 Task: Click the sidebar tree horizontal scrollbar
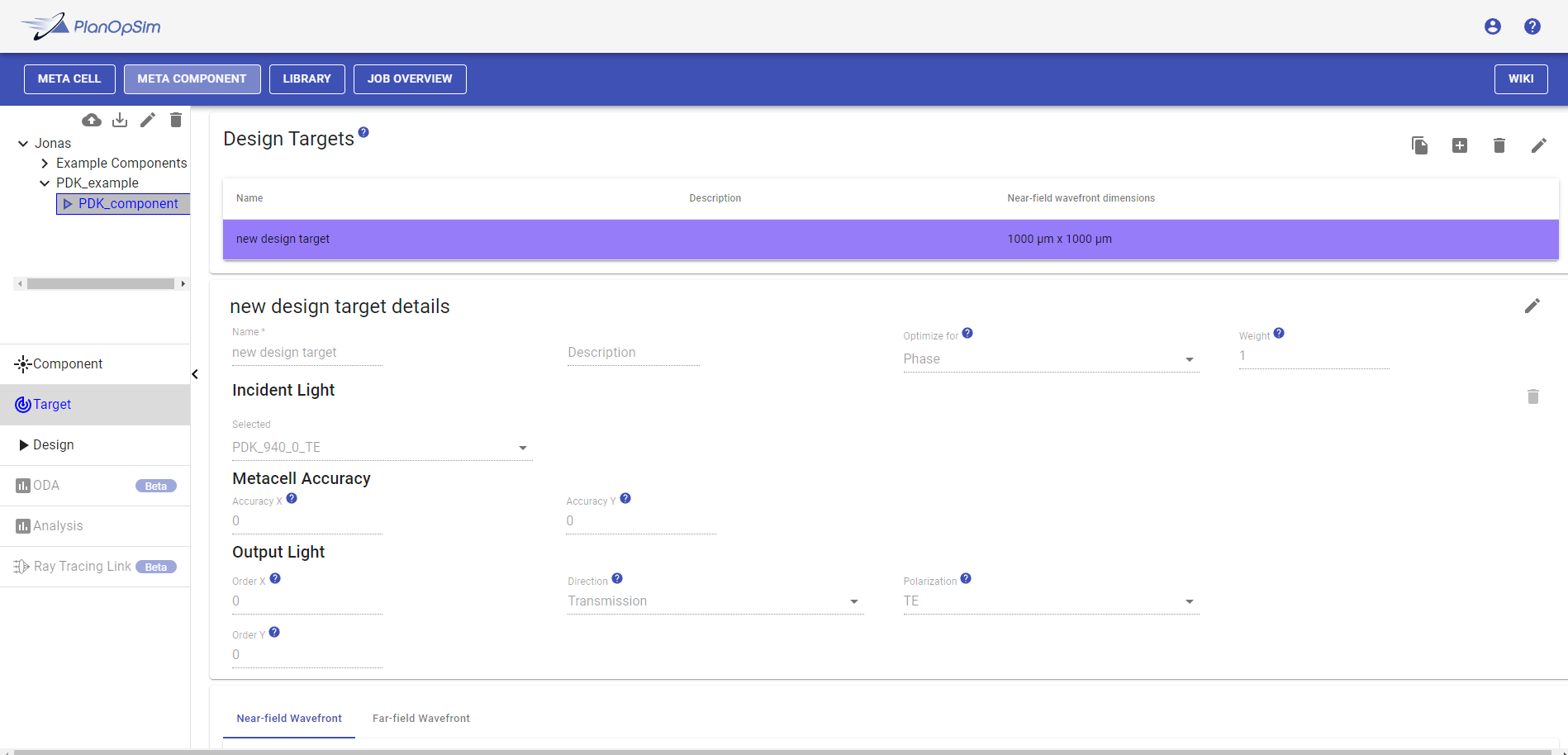pos(100,284)
